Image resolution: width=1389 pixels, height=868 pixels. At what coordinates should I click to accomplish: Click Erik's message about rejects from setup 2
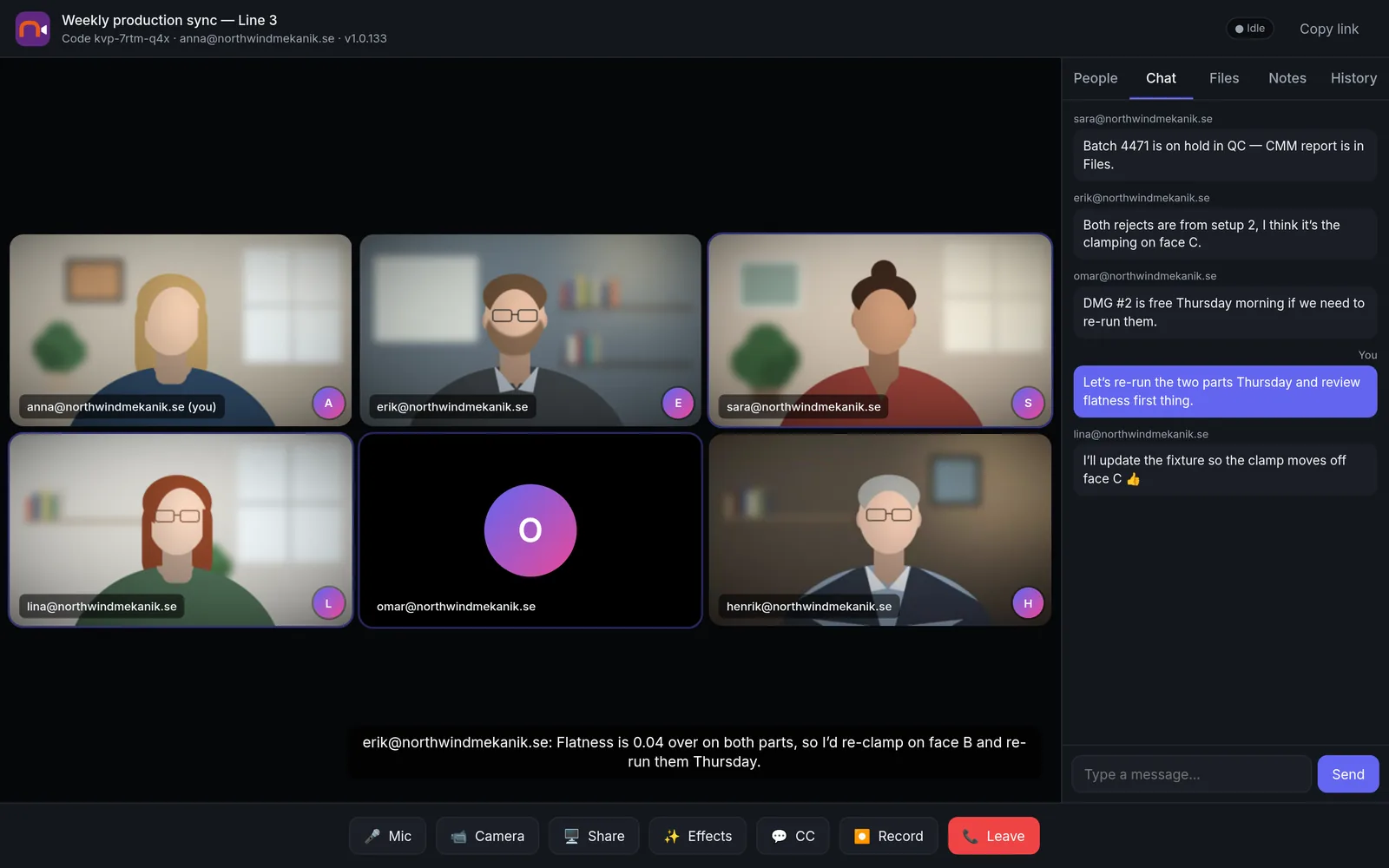[1225, 233]
